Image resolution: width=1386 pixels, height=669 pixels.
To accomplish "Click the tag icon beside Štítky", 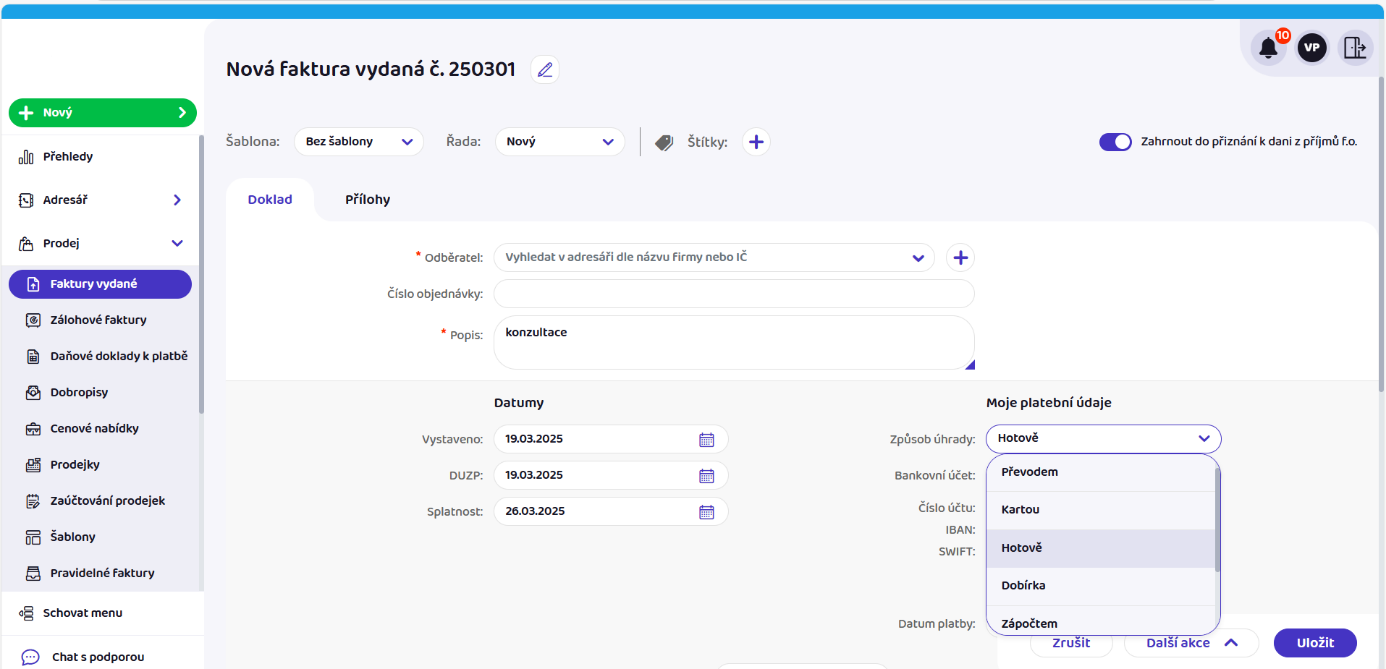I will coord(664,142).
